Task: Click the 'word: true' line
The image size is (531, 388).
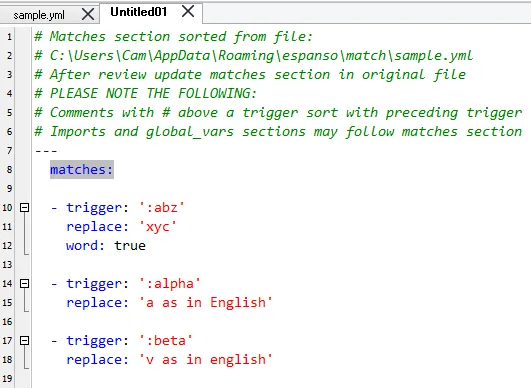Action: pos(106,245)
